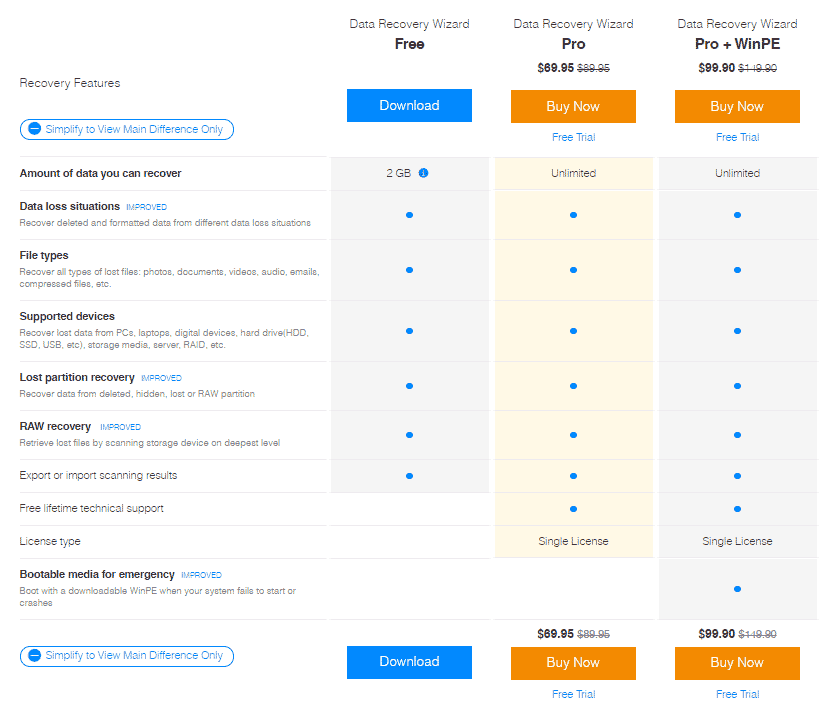Image resolution: width=824 pixels, height=704 pixels.
Task: Click IMPROVED badge next to RAW recovery
Action: click(x=120, y=427)
